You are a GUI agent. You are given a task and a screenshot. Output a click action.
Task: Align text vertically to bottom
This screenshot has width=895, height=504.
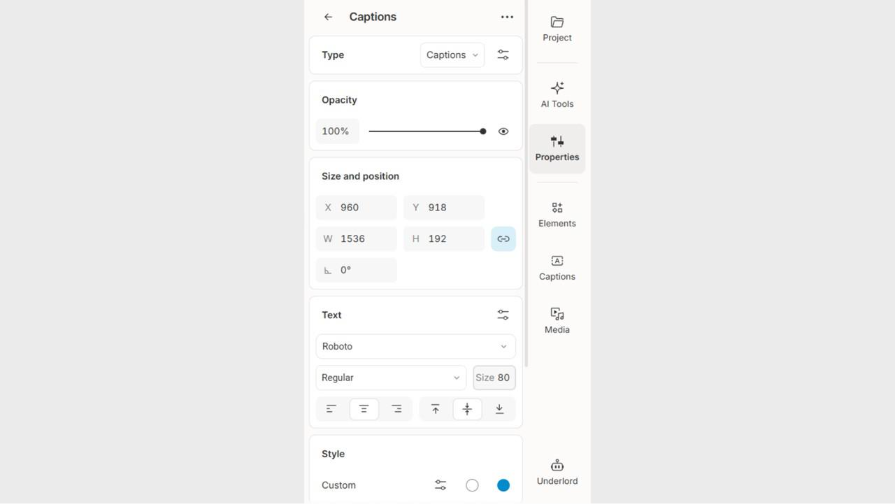(499, 409)
